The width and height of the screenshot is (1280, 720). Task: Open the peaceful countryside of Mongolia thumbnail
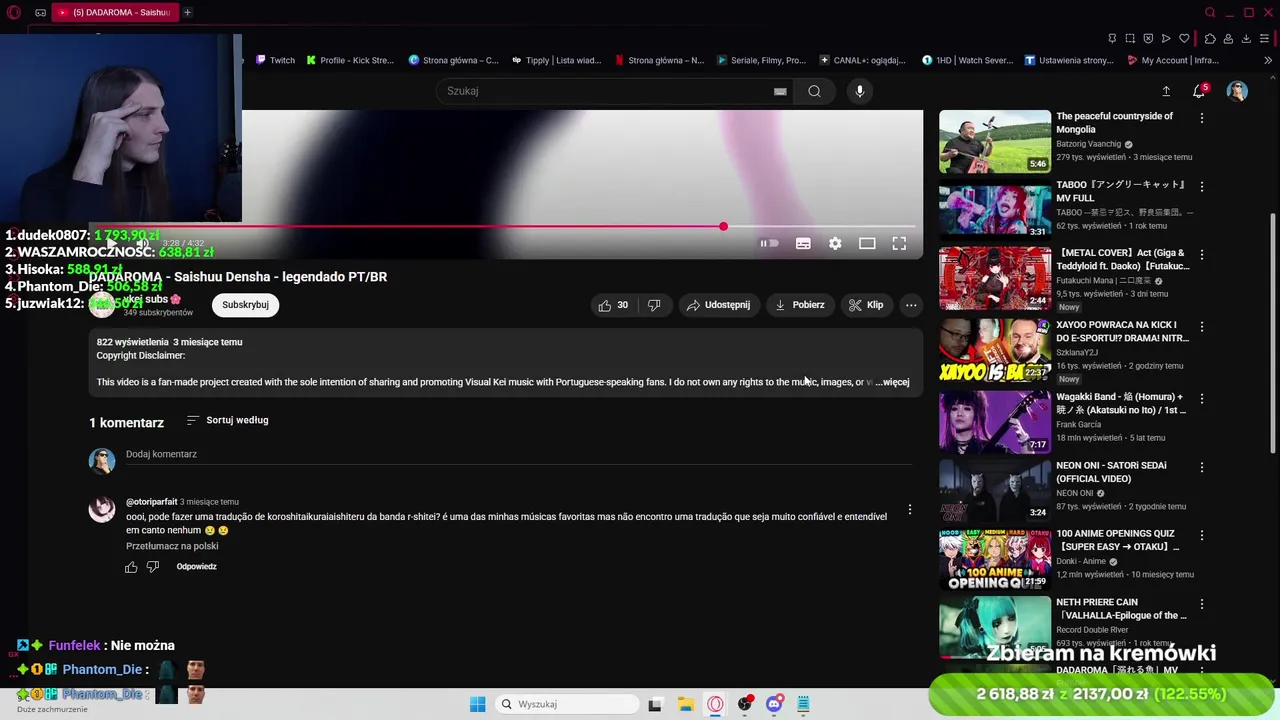tap(995, 141)
